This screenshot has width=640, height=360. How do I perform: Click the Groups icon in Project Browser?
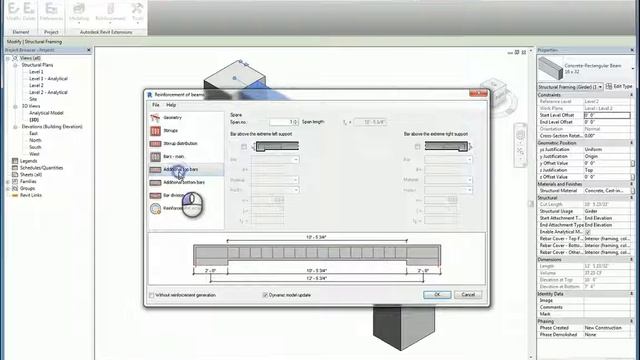tap(15, 189)
